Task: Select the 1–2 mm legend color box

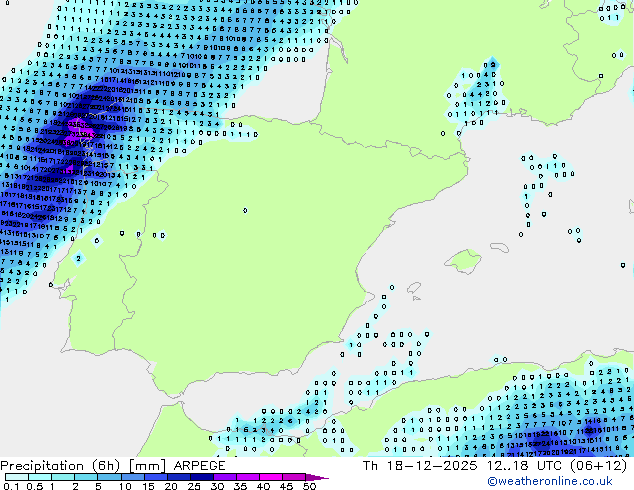Action: point(63,477)
